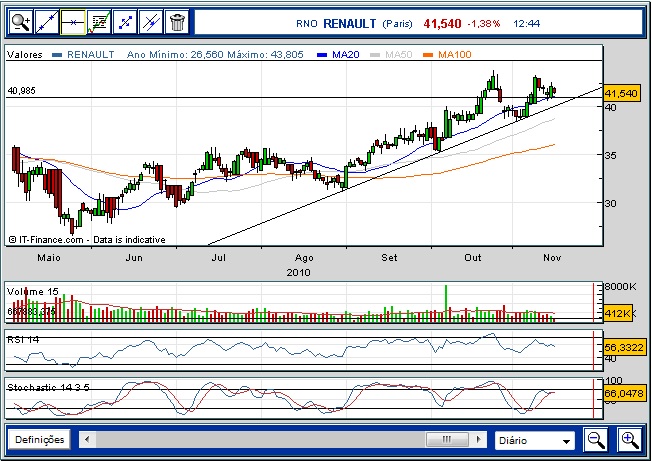Screen dimensions: 652x461
Task: Click the 'Volume 15' panel label
Action: 33,291
